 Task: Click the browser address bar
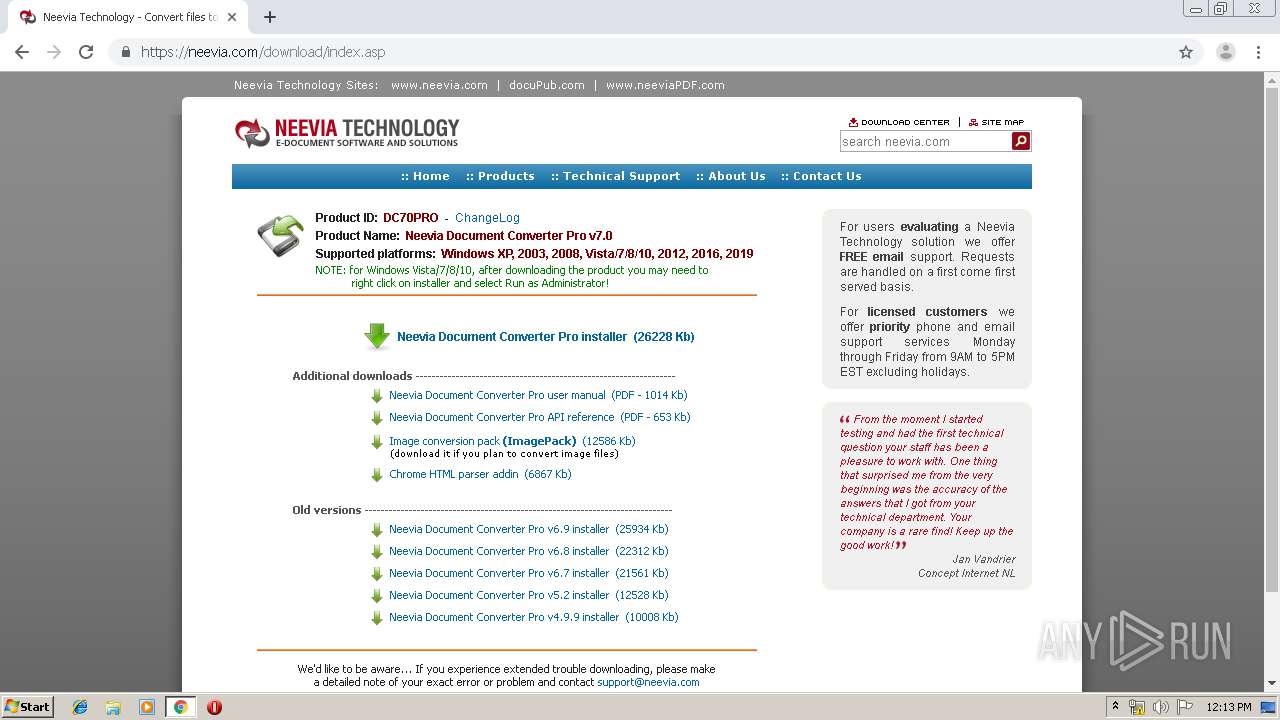(x=640, y=52)
